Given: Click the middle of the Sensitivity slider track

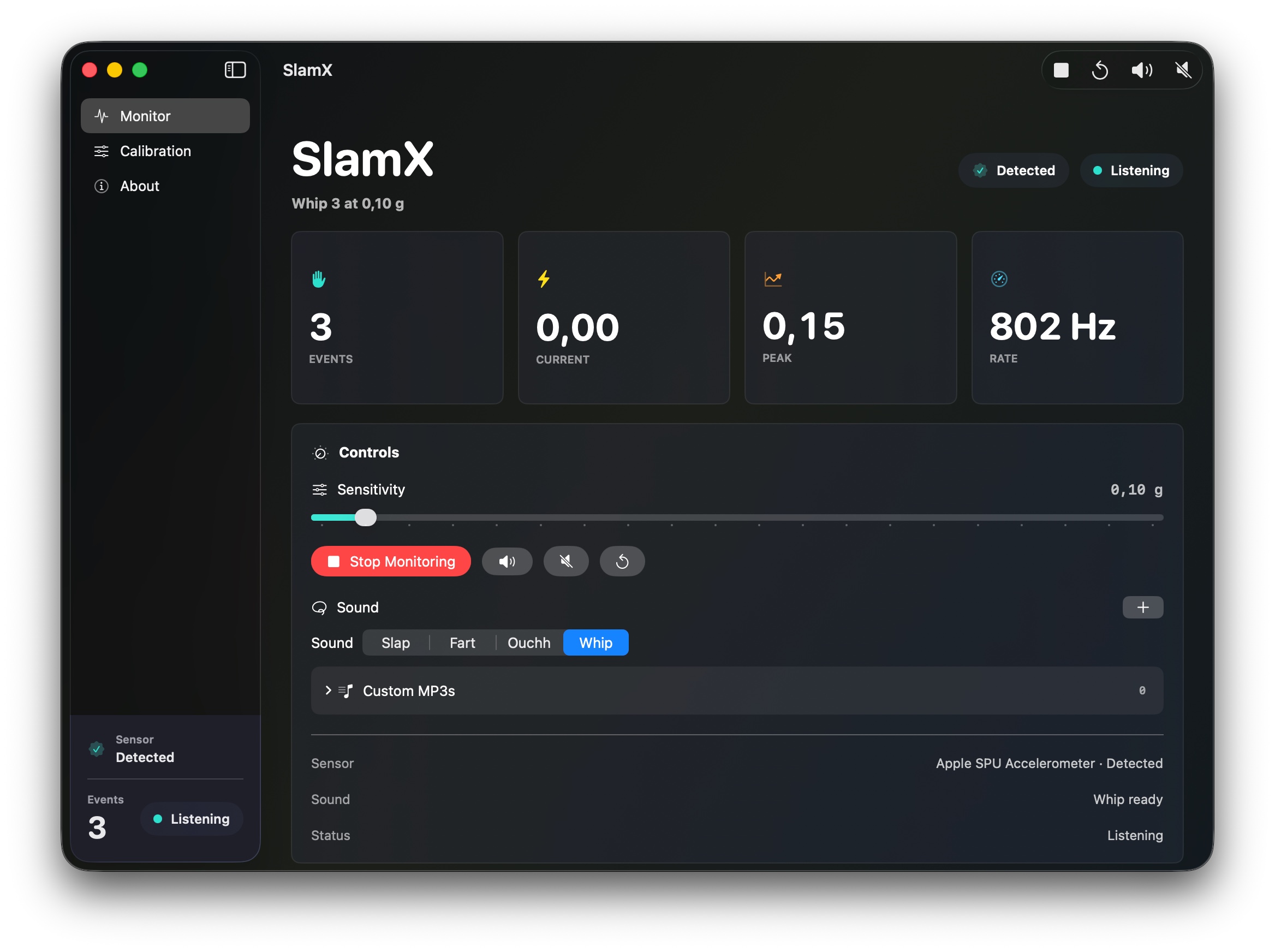Looking at the screenshot, I should pyautogui.click(x=737, y=517).
